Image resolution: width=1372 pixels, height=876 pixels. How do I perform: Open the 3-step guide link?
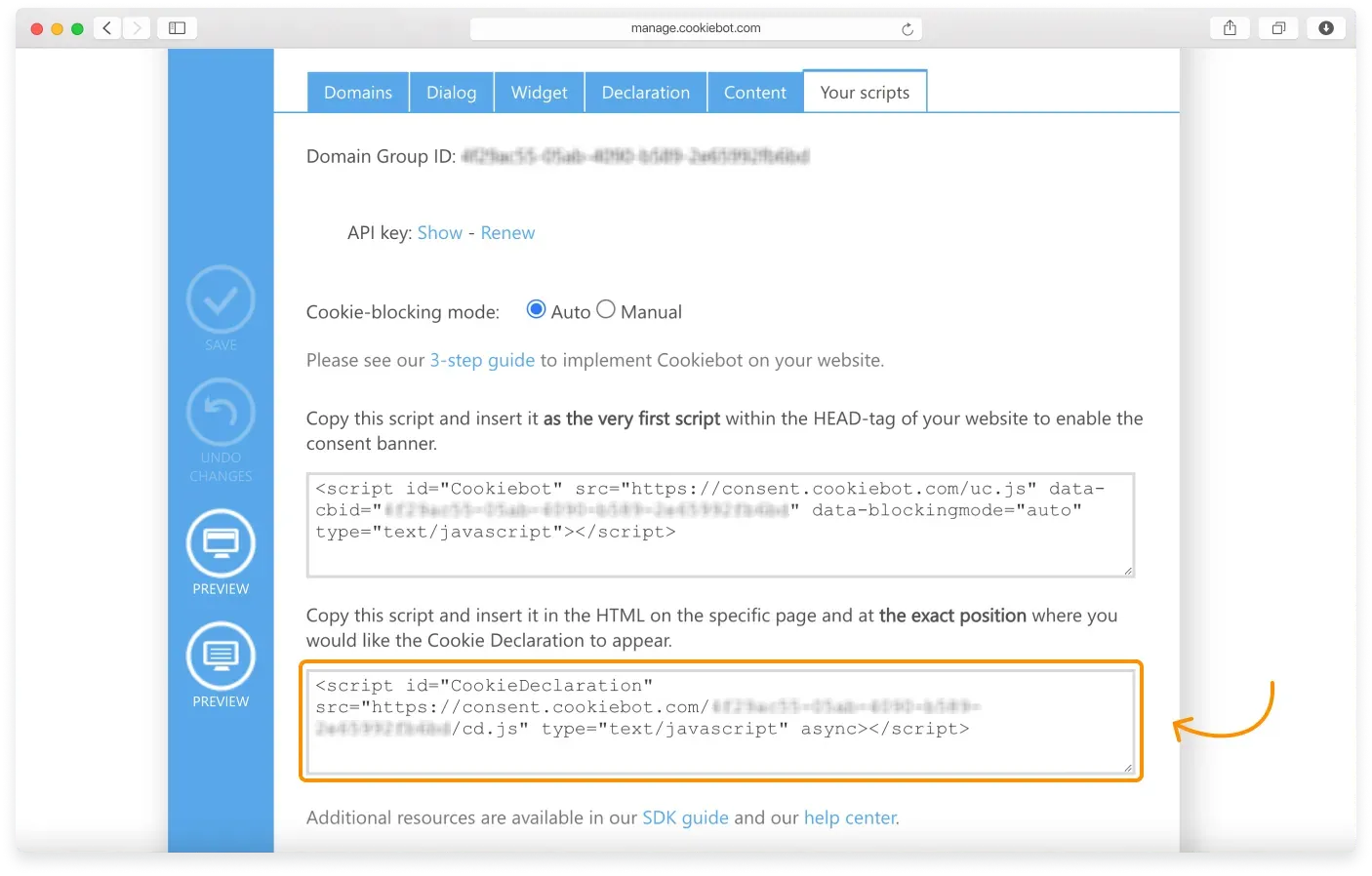482,360
